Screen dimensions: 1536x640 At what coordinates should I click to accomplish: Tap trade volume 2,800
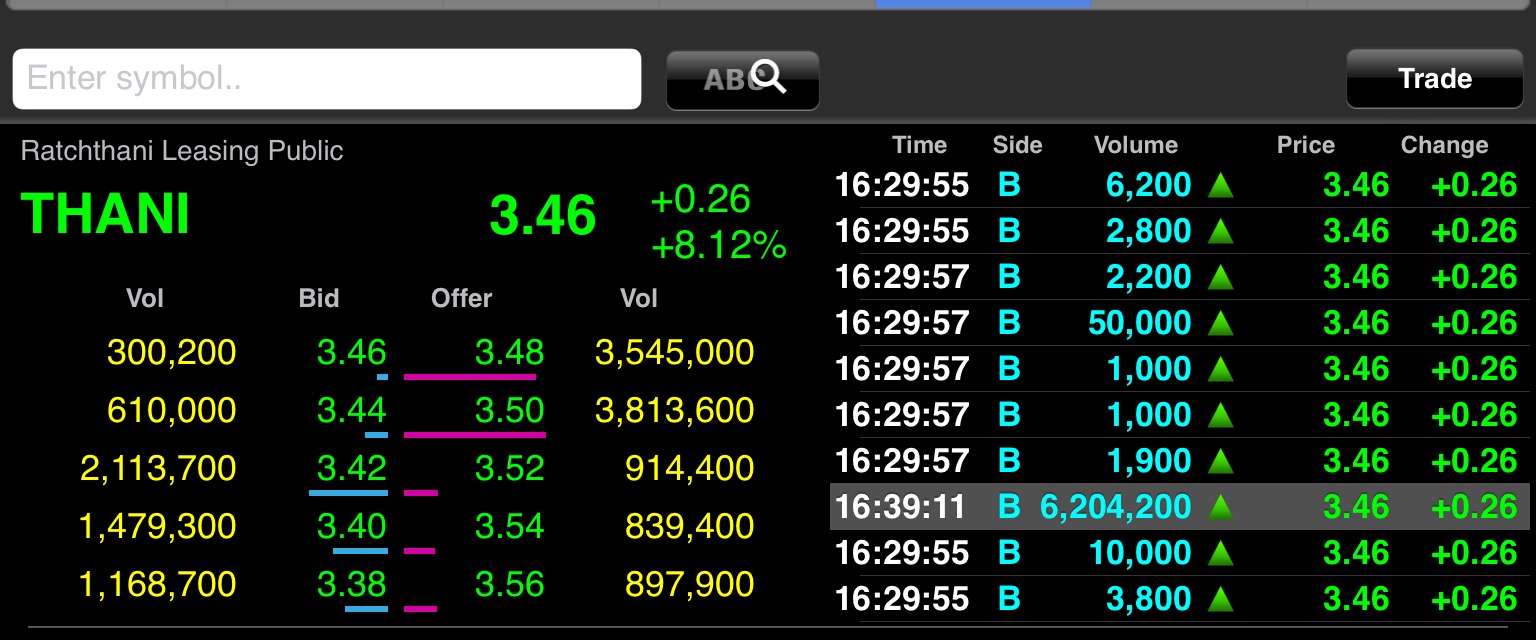(x=1149, y=231)
